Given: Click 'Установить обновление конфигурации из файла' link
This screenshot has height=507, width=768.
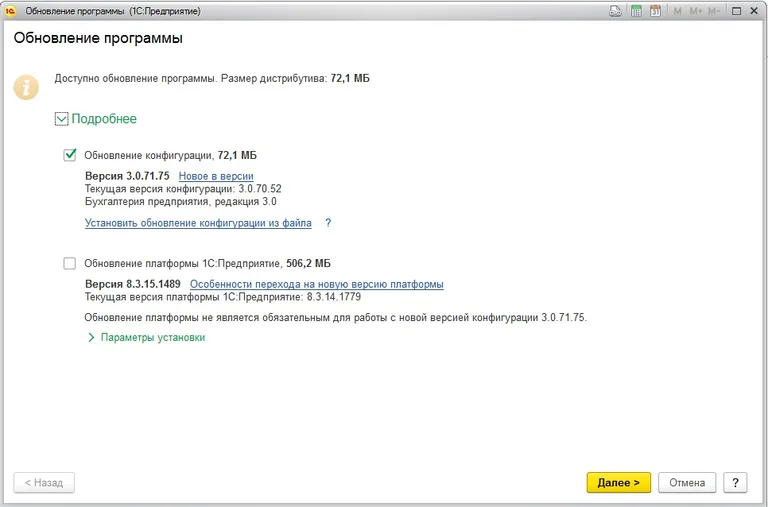Looking at the screenshot, I should click(x=198, y=223).
